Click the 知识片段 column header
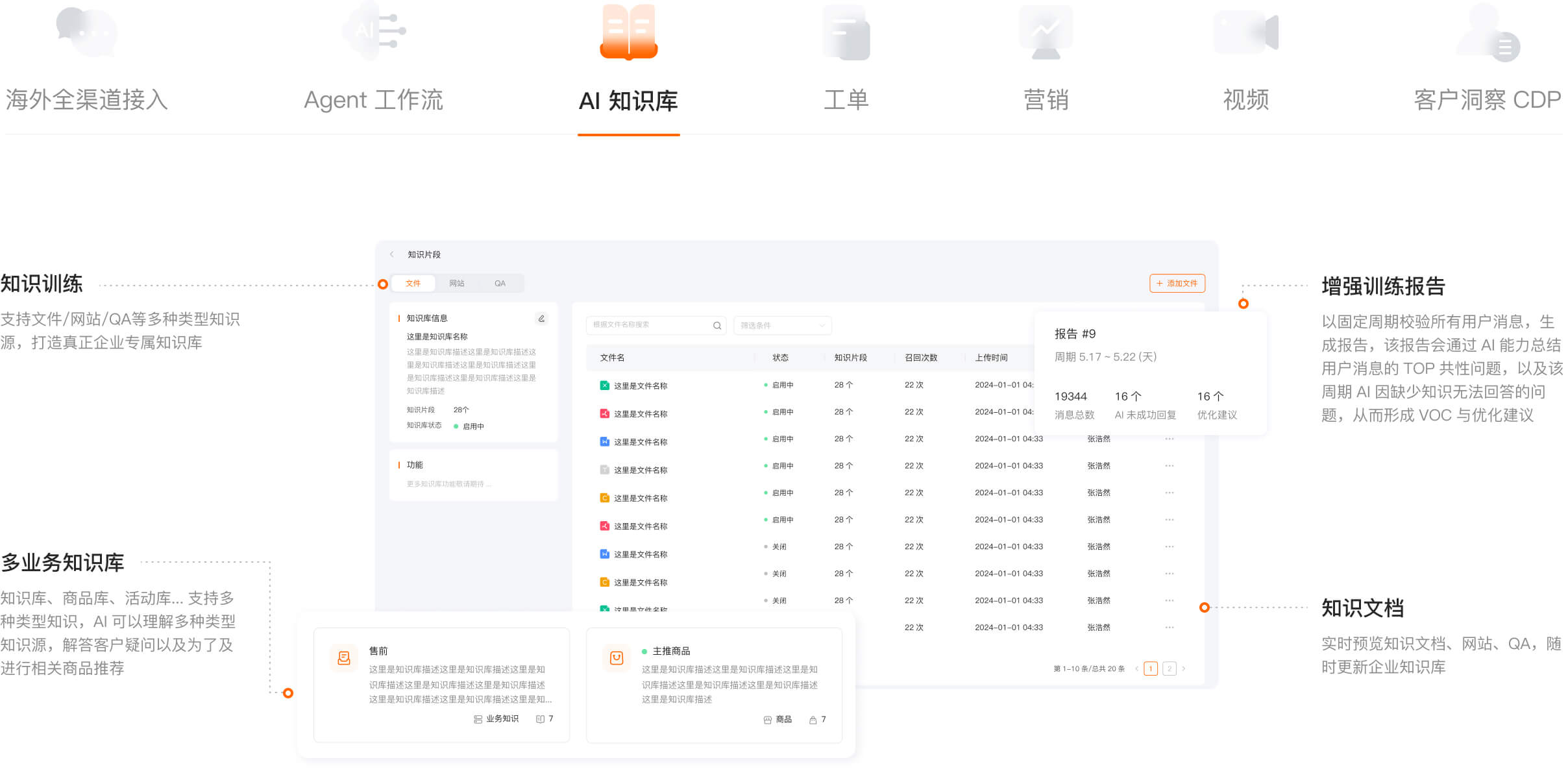This screenshot has height=771, width=1568. click(850, 358)
